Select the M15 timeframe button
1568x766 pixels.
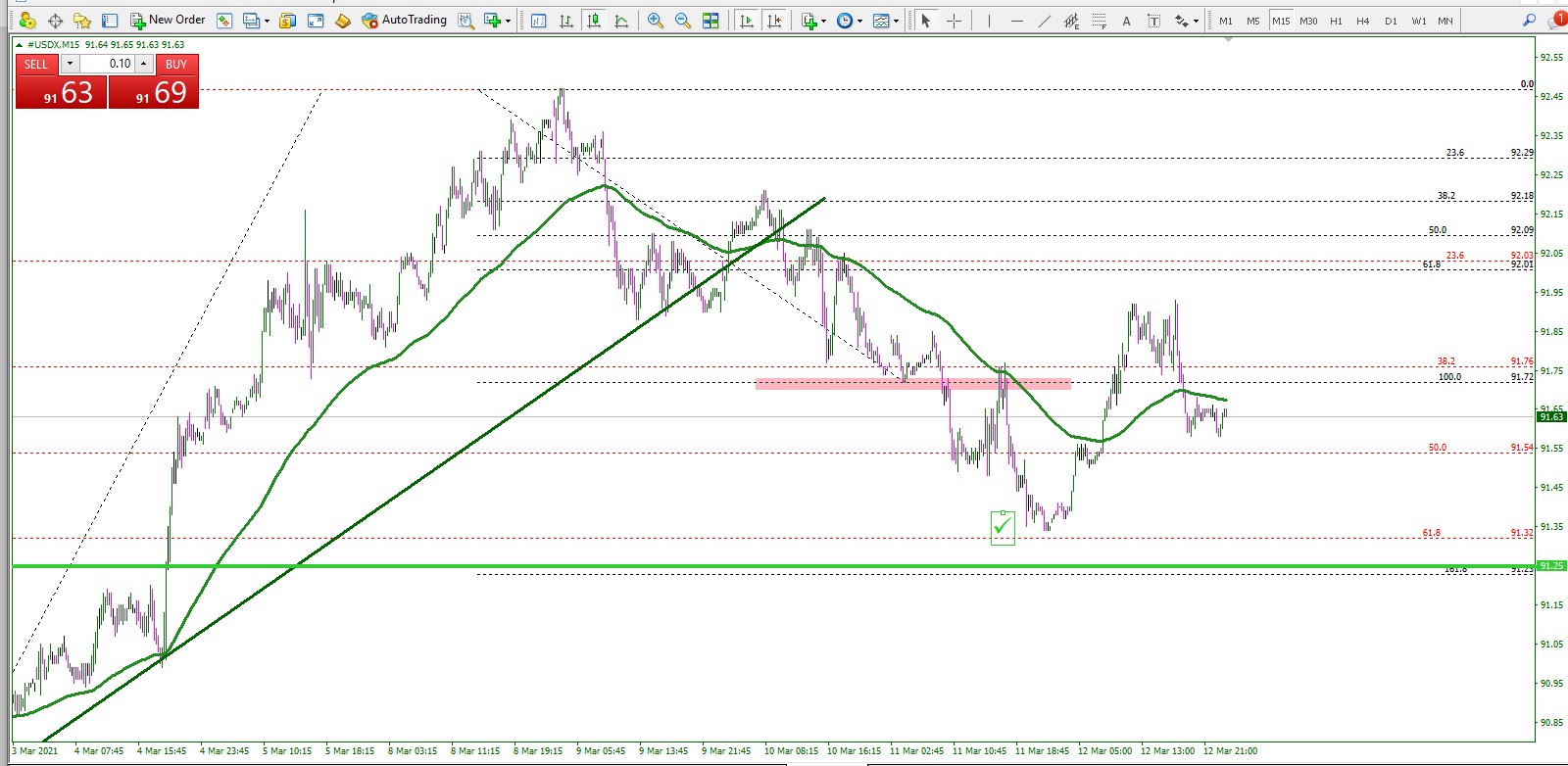point(1281,21)
